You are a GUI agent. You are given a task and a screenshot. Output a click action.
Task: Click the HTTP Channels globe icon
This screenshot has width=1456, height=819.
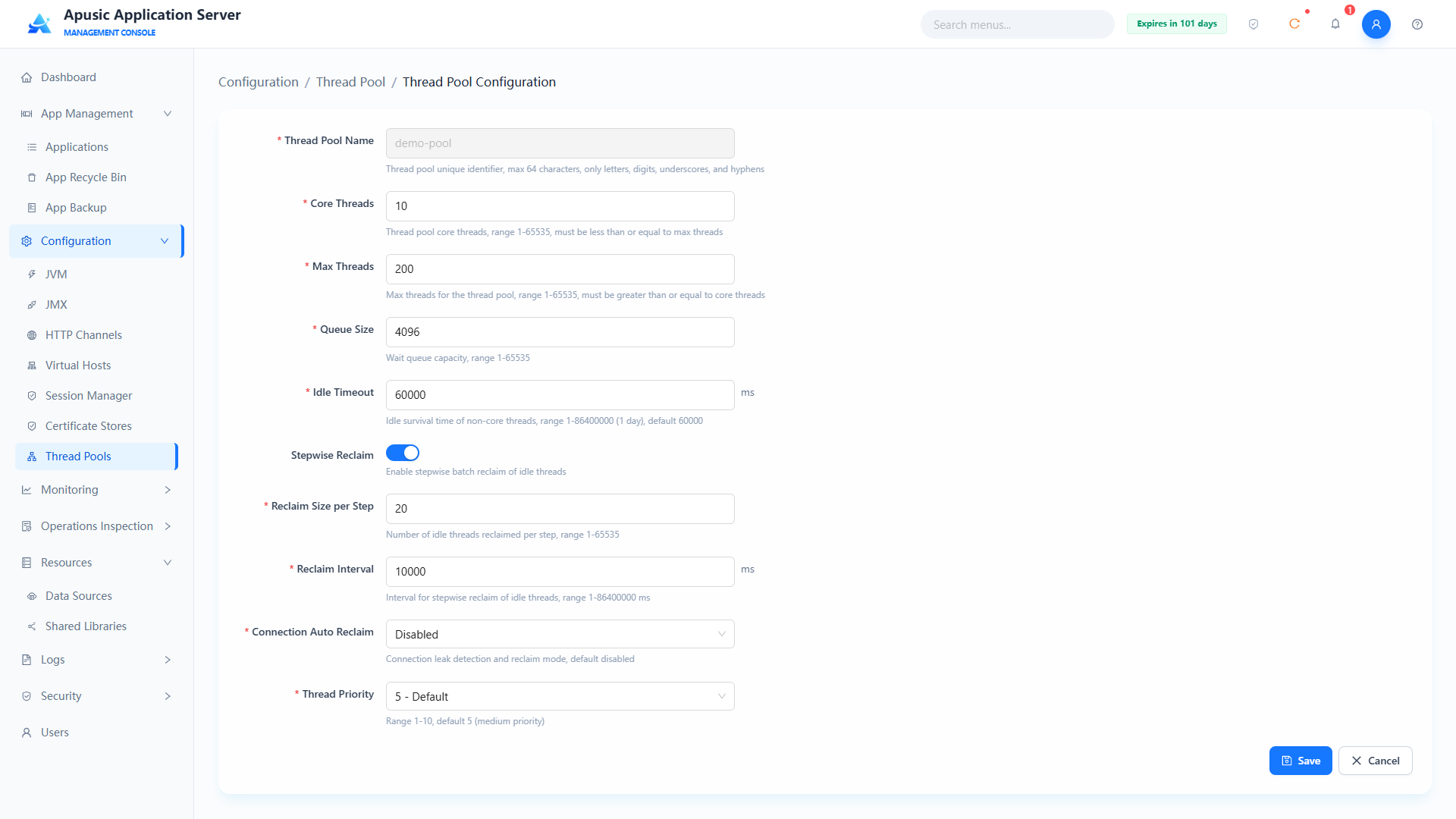click(x=32, y=335)
